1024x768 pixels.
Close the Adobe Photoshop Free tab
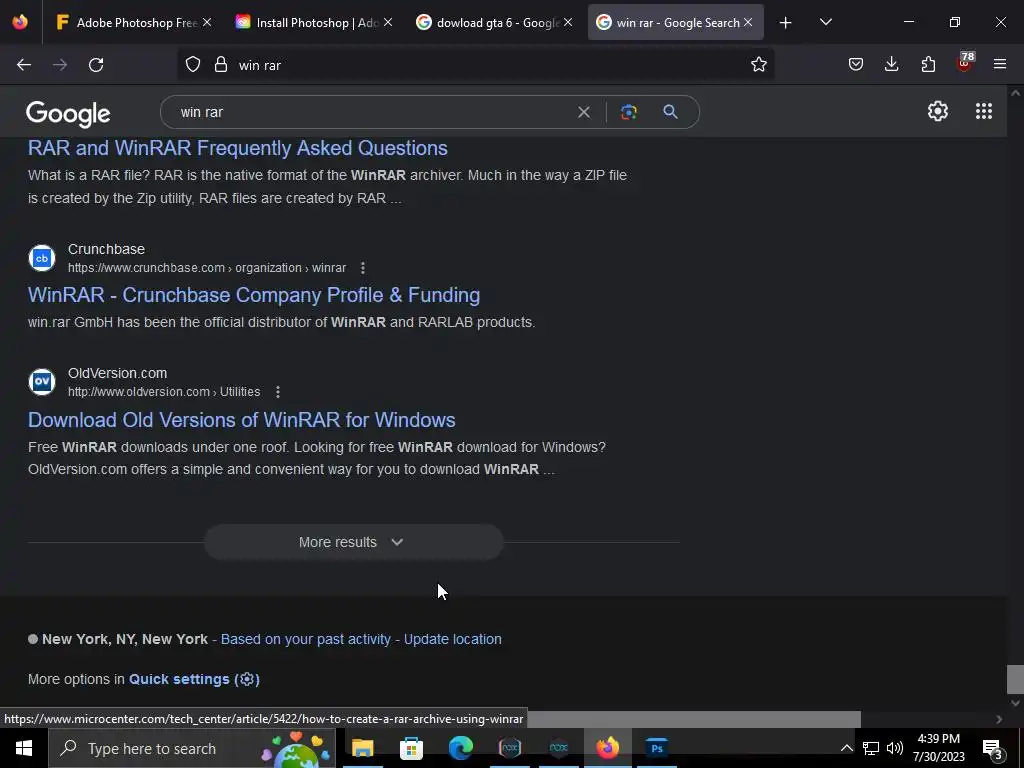pos(207,22)
